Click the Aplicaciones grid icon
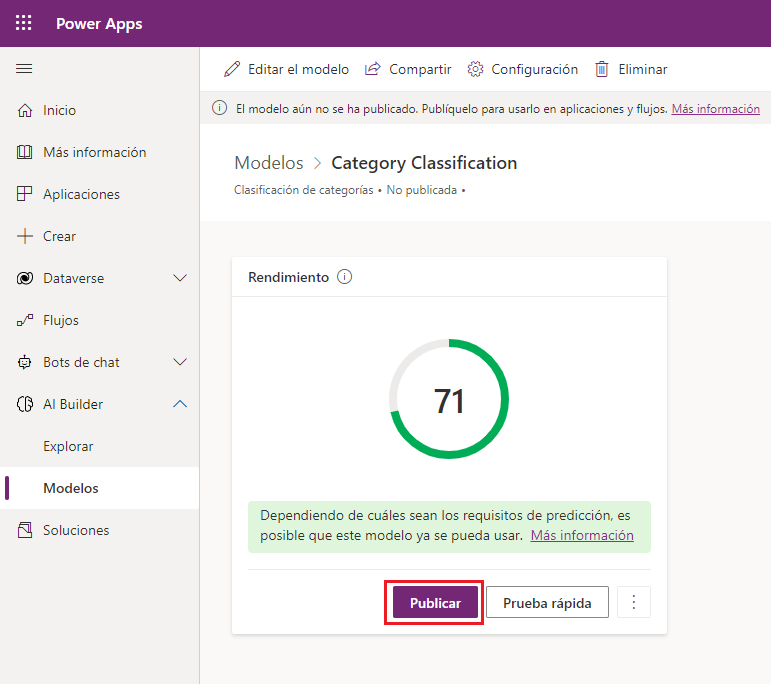This screenshot has height=684, width=771. (25, 194)
